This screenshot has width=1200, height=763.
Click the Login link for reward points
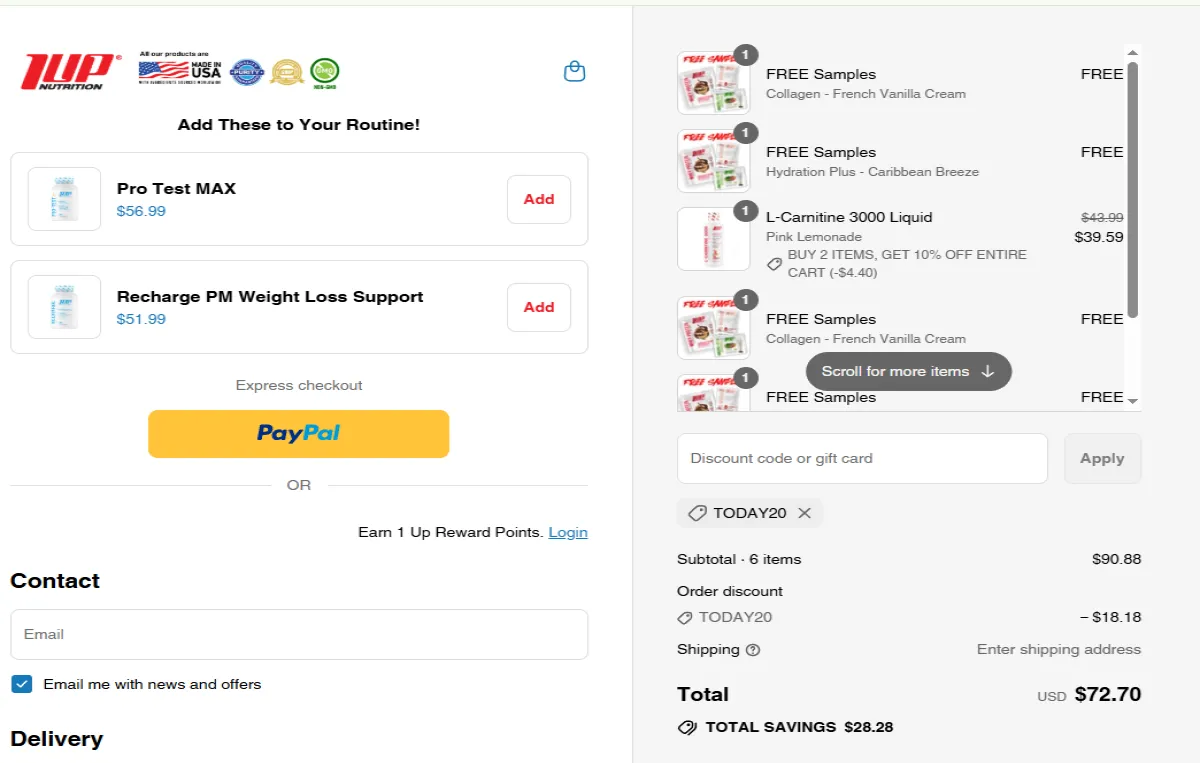tap(567, 532)
